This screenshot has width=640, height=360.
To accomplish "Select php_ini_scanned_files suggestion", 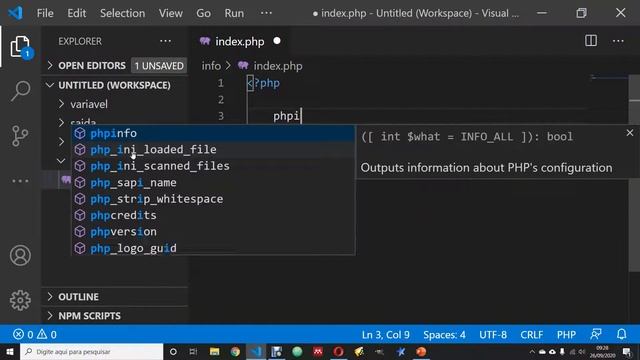I will [x=214, y=166].
